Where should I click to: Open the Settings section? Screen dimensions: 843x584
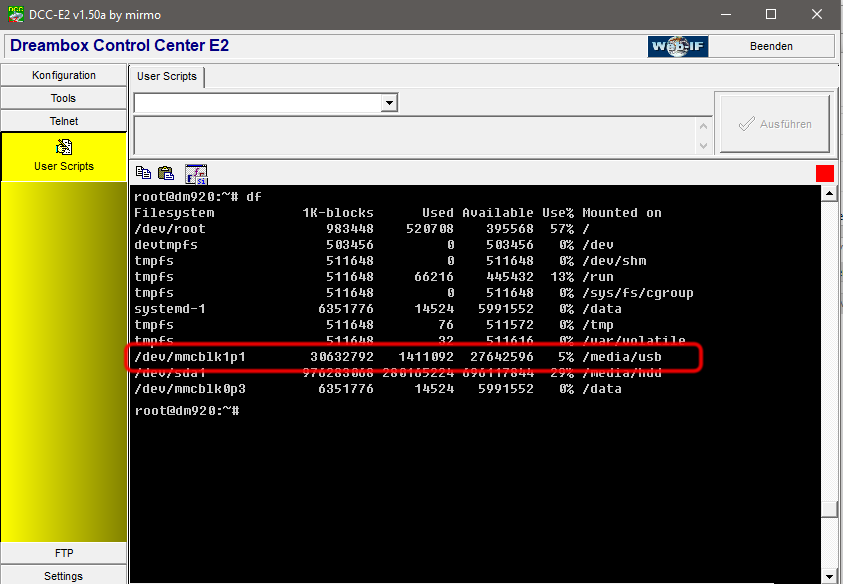coord(64,576)
